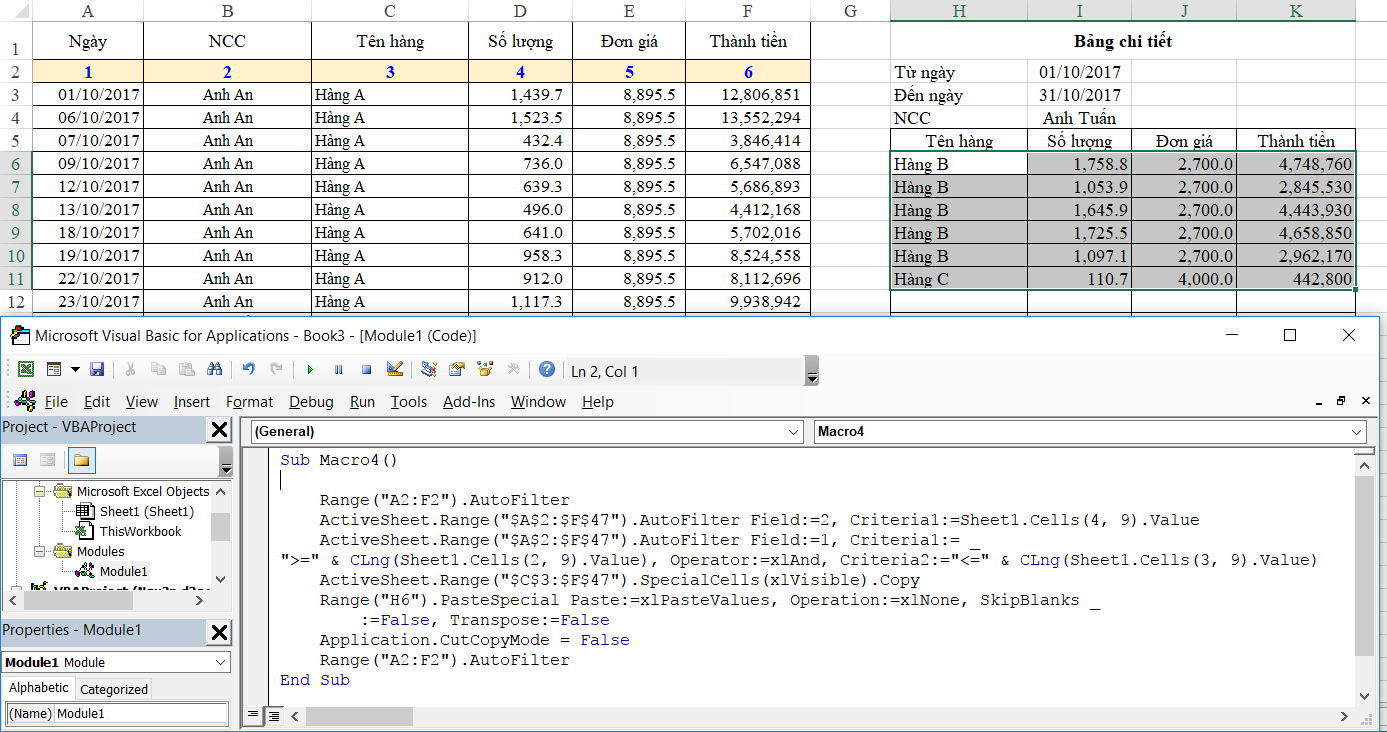Image resolution: width=1387 pixels, height=732 pixels.
Task: Run the macro with the green play icon
Action: click(310, 370)
